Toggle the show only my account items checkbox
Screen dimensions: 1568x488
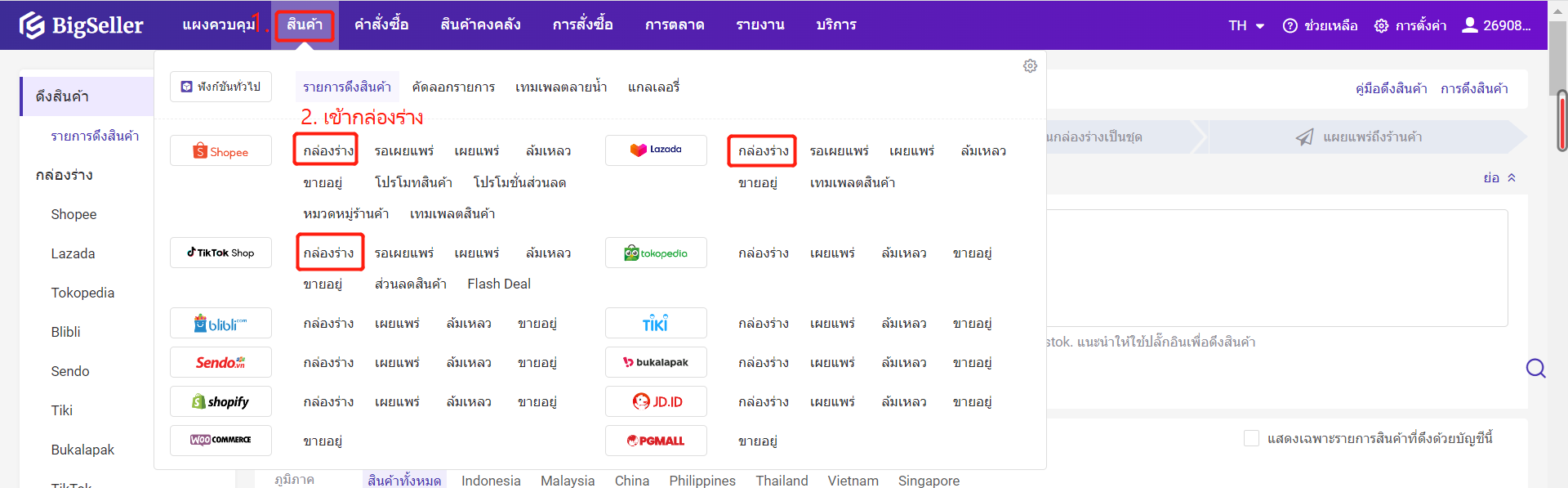(x=1251, y=438)
